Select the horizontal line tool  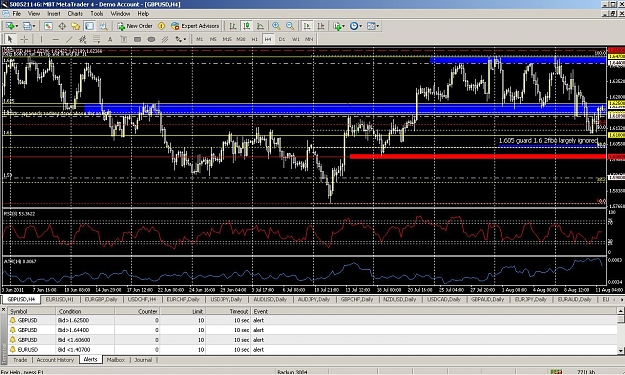[x=55, y=39]
